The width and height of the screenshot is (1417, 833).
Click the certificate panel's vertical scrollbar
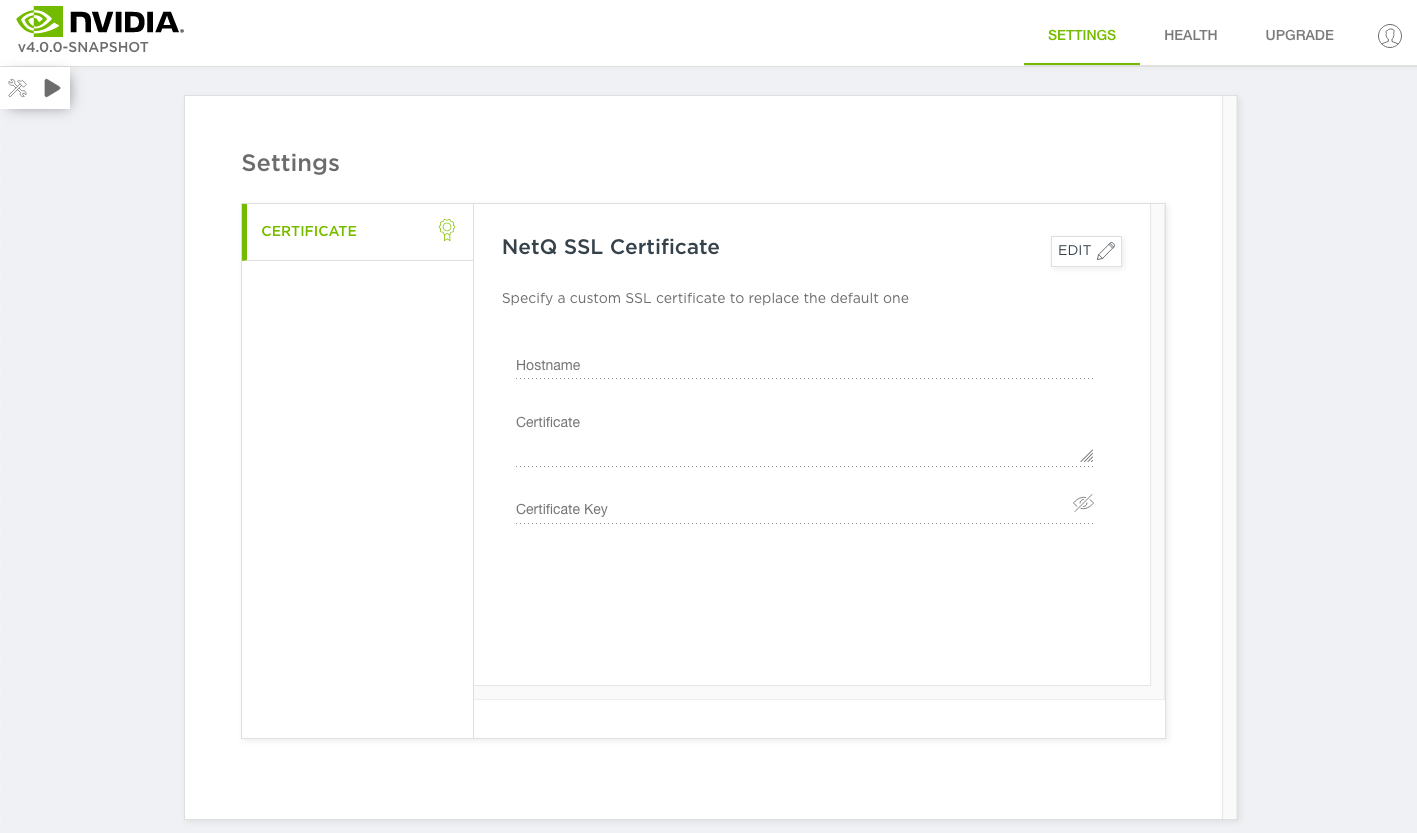(x=1158, y=444)
